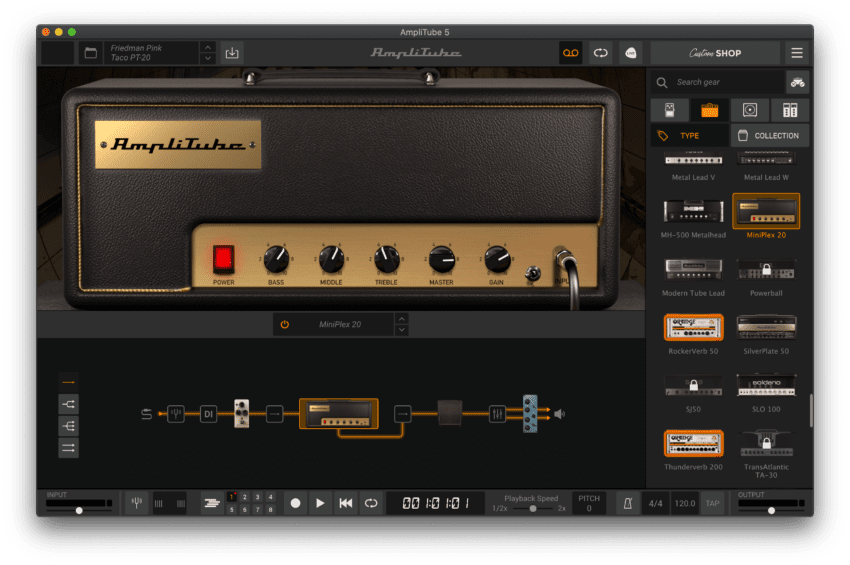
Task: Click the 120.0 tempo field
Action: point(685,504)
